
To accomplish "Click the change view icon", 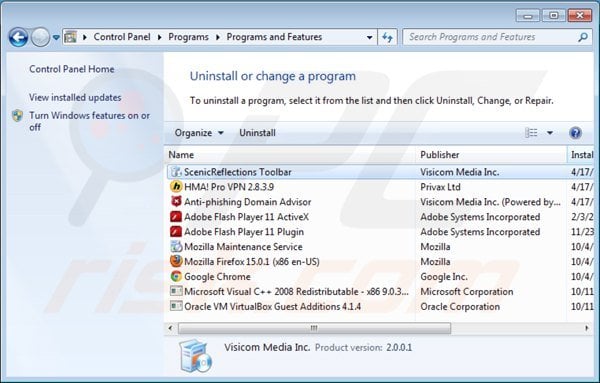I will 531,133.
